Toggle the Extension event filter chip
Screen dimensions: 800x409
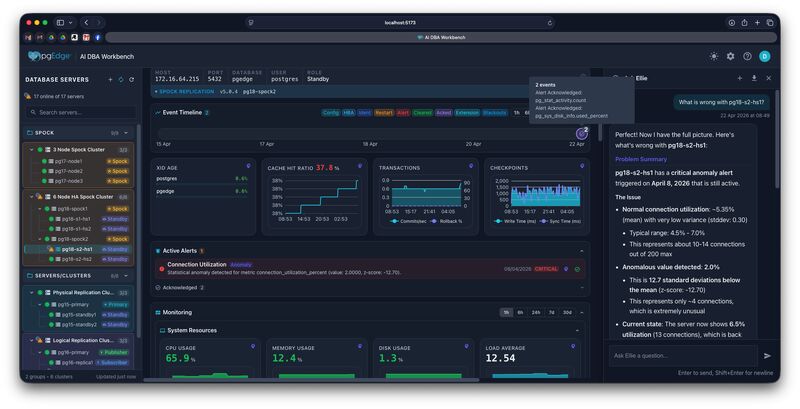pos(467,113)
